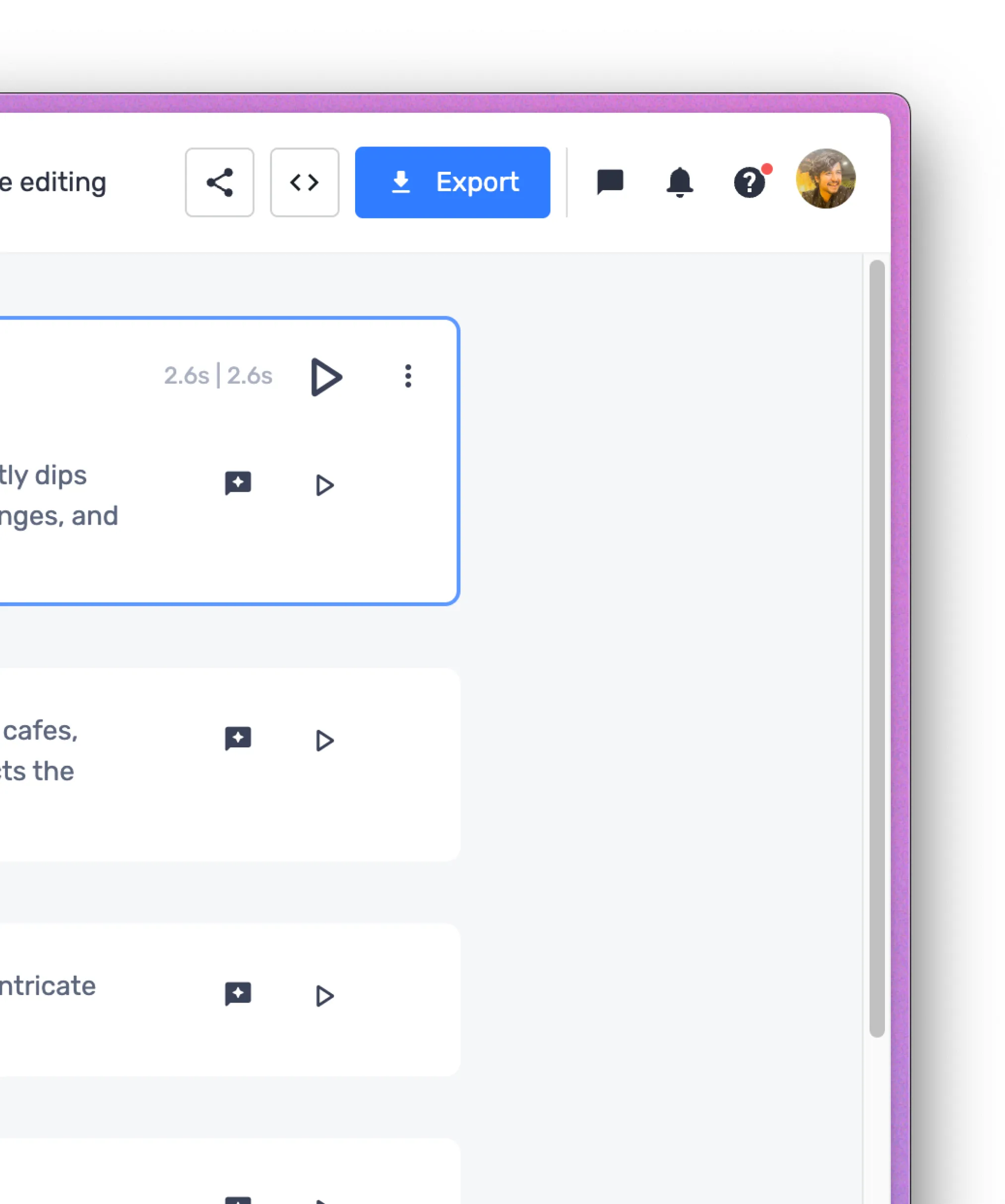This screenshot has height=1204, width=1005.
Task: Click the "2.6s | 2.6s" duration text
Action: [218, 376]
